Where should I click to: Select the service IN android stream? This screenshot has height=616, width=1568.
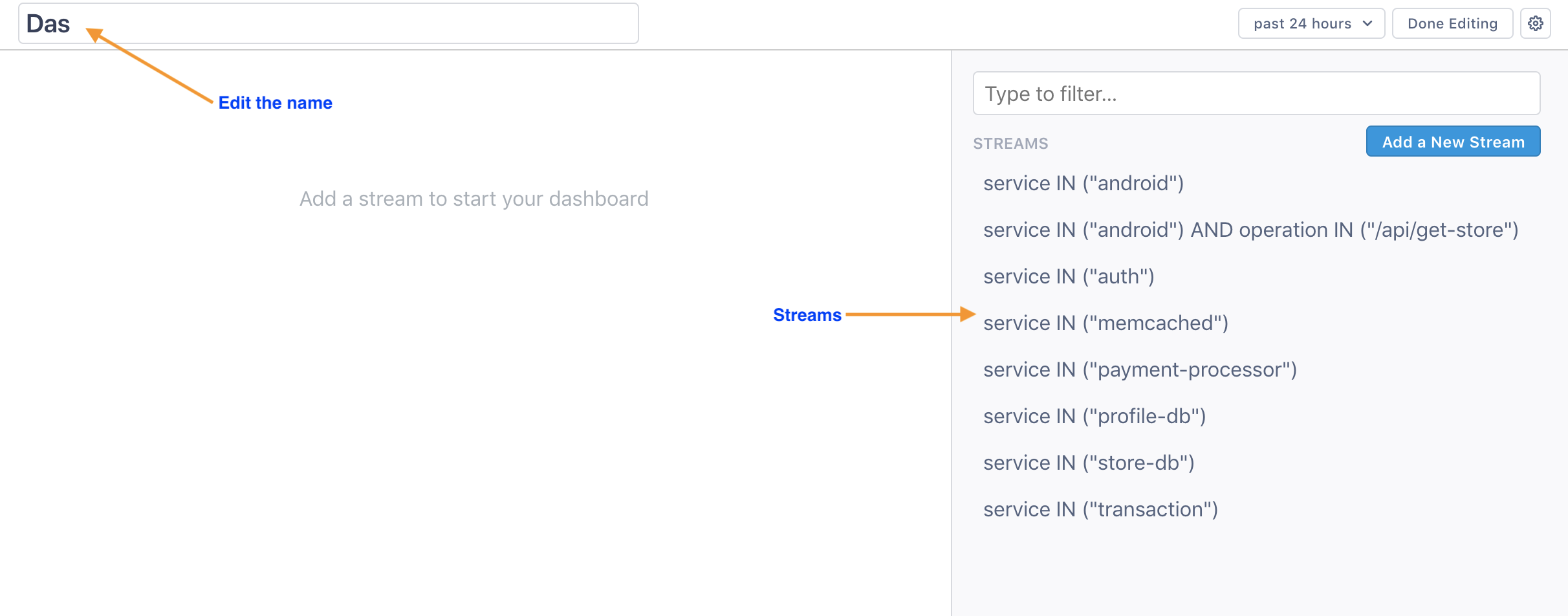(x=1083, y=183)
